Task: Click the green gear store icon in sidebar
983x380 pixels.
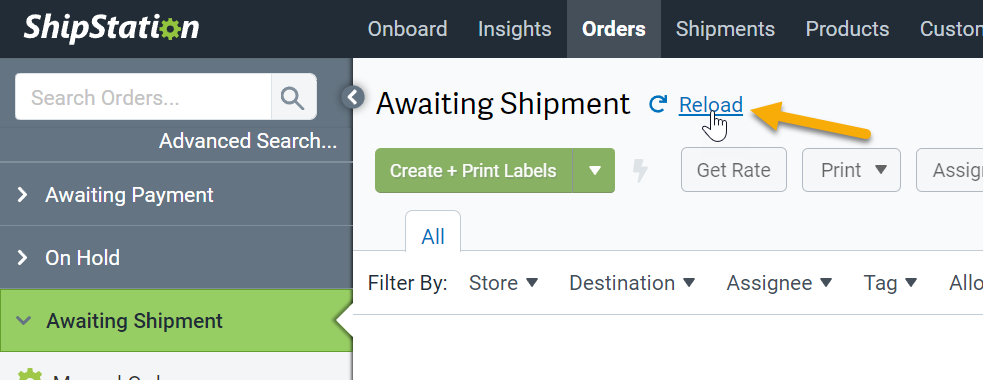Action: point(29,375)
